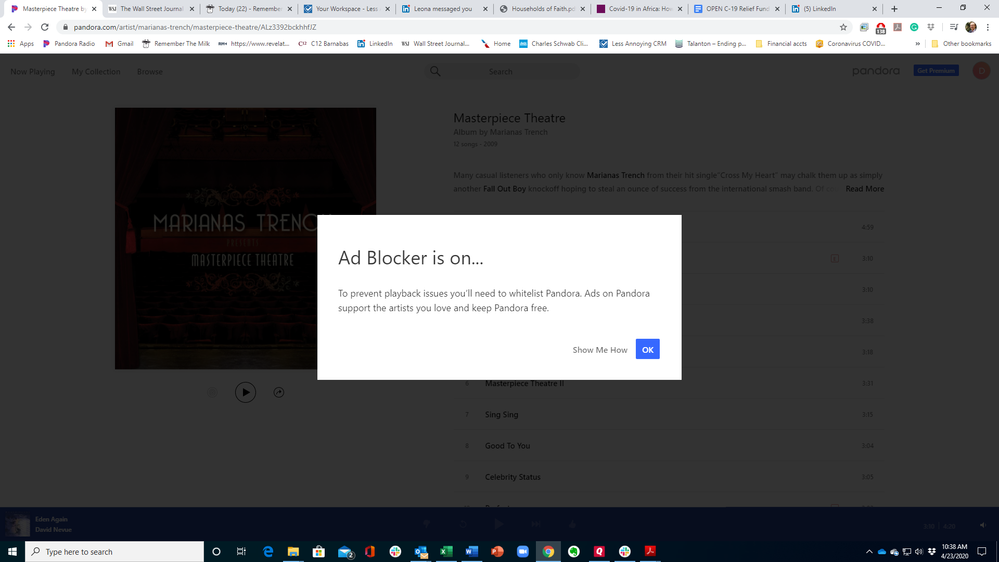
Task: Switch to the Today (22) Remember tab
Action: pyautogui.click(x=248, y=9)
